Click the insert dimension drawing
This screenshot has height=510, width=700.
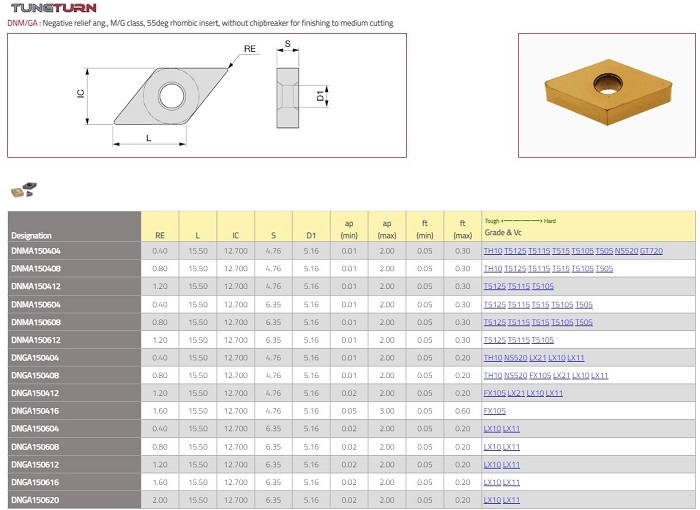point(207,95)
